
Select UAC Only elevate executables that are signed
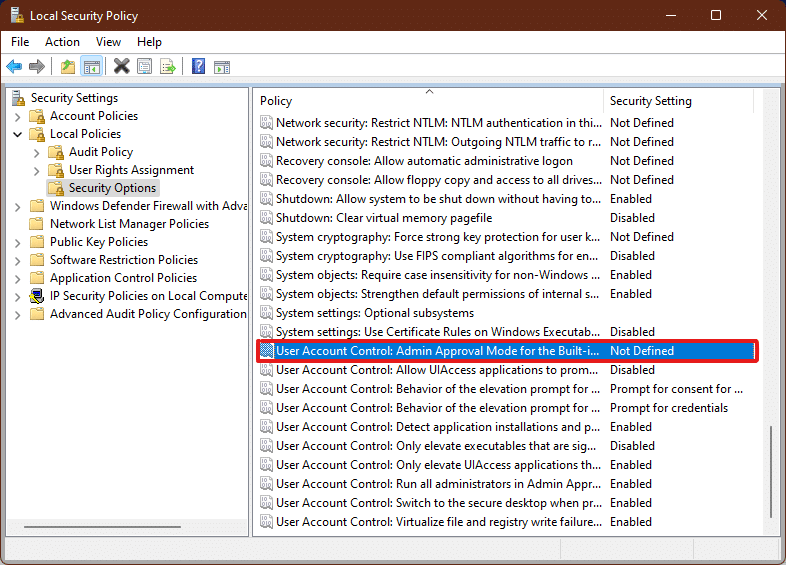pos(507,446)
